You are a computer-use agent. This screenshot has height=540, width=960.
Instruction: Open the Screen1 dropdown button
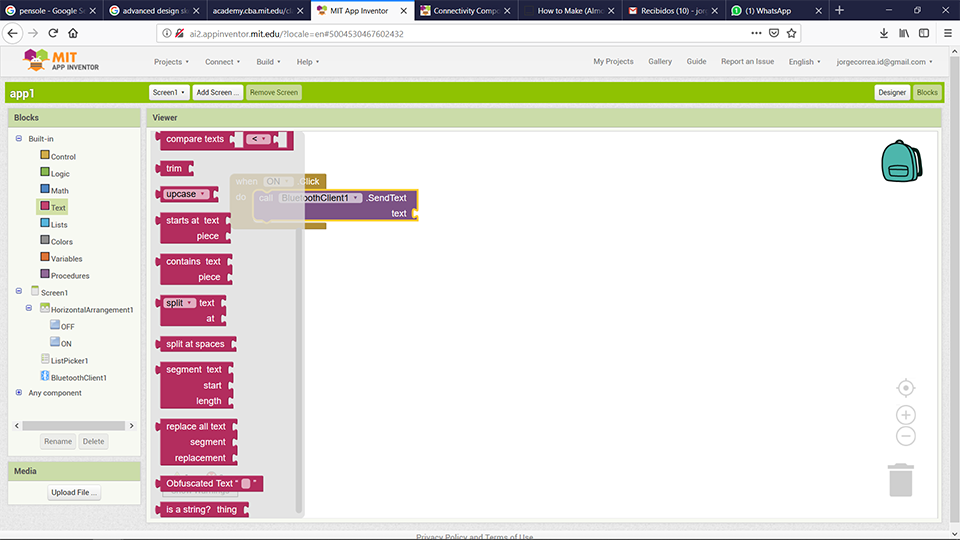[x=169, y=92]
